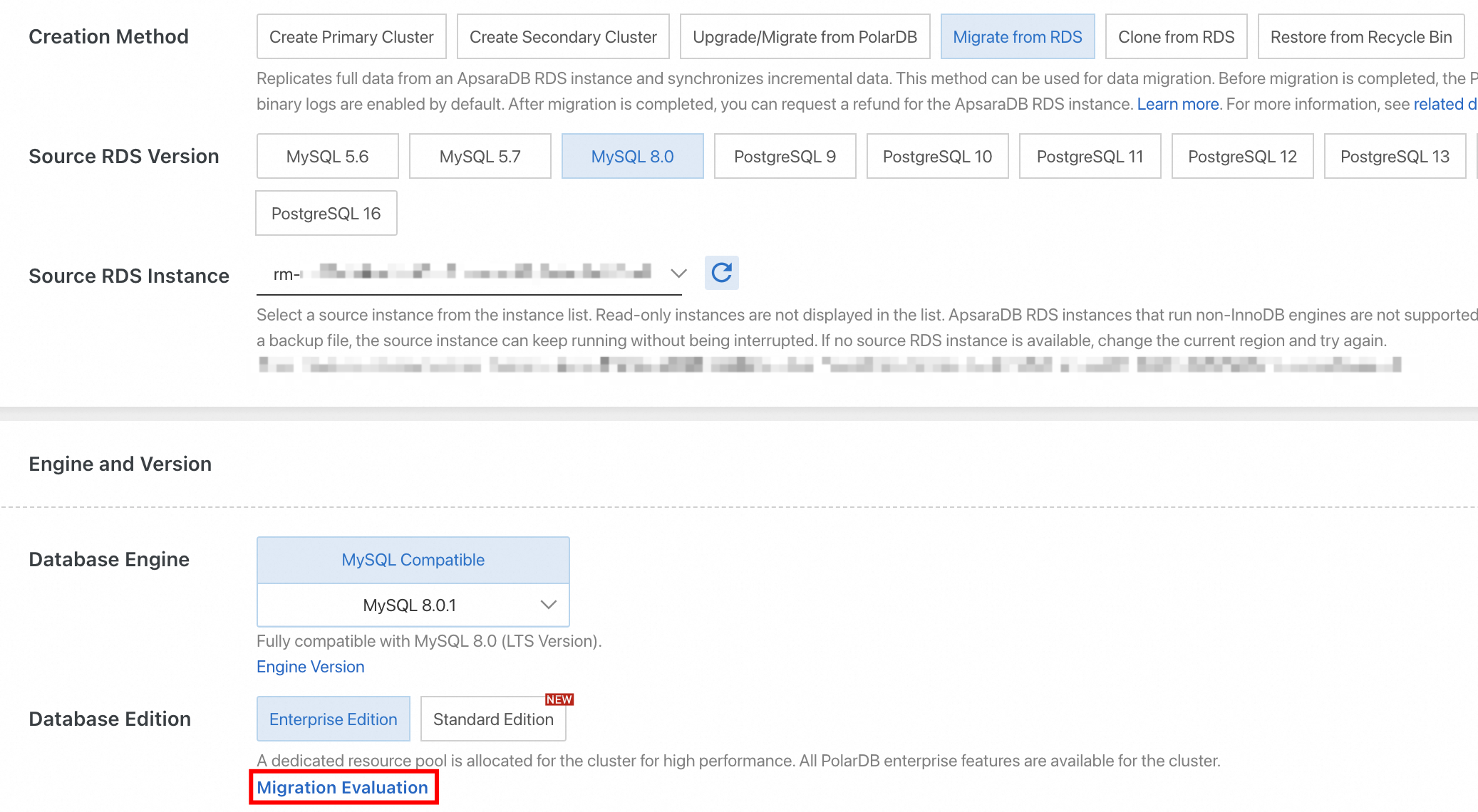This screenshot has width=1478, height=812.
Task: Choose PostgreSQL 11 source version
Action: 1090,157
